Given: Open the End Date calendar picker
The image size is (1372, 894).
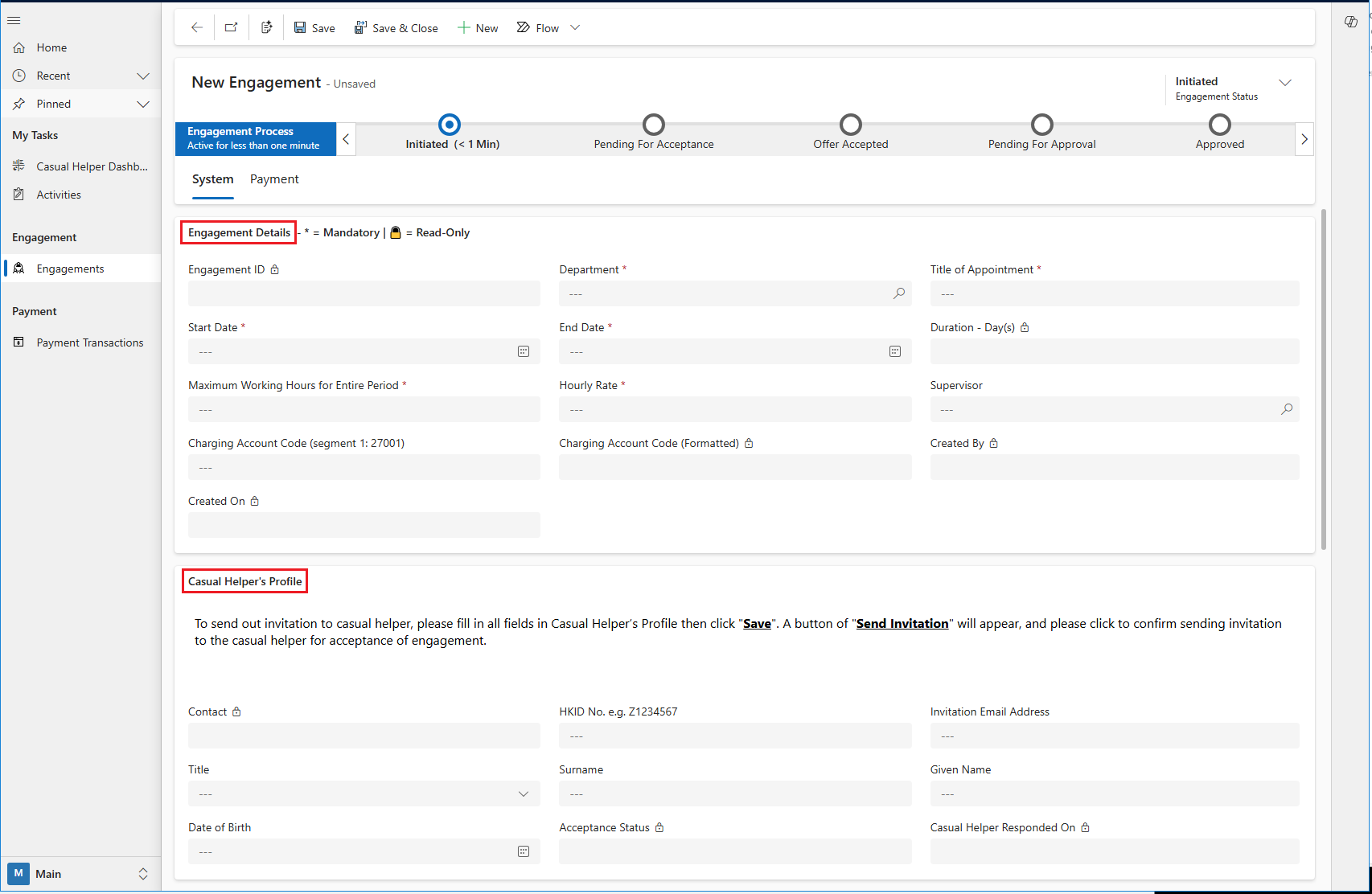Looking at the screenshot, I should (894, 351).
